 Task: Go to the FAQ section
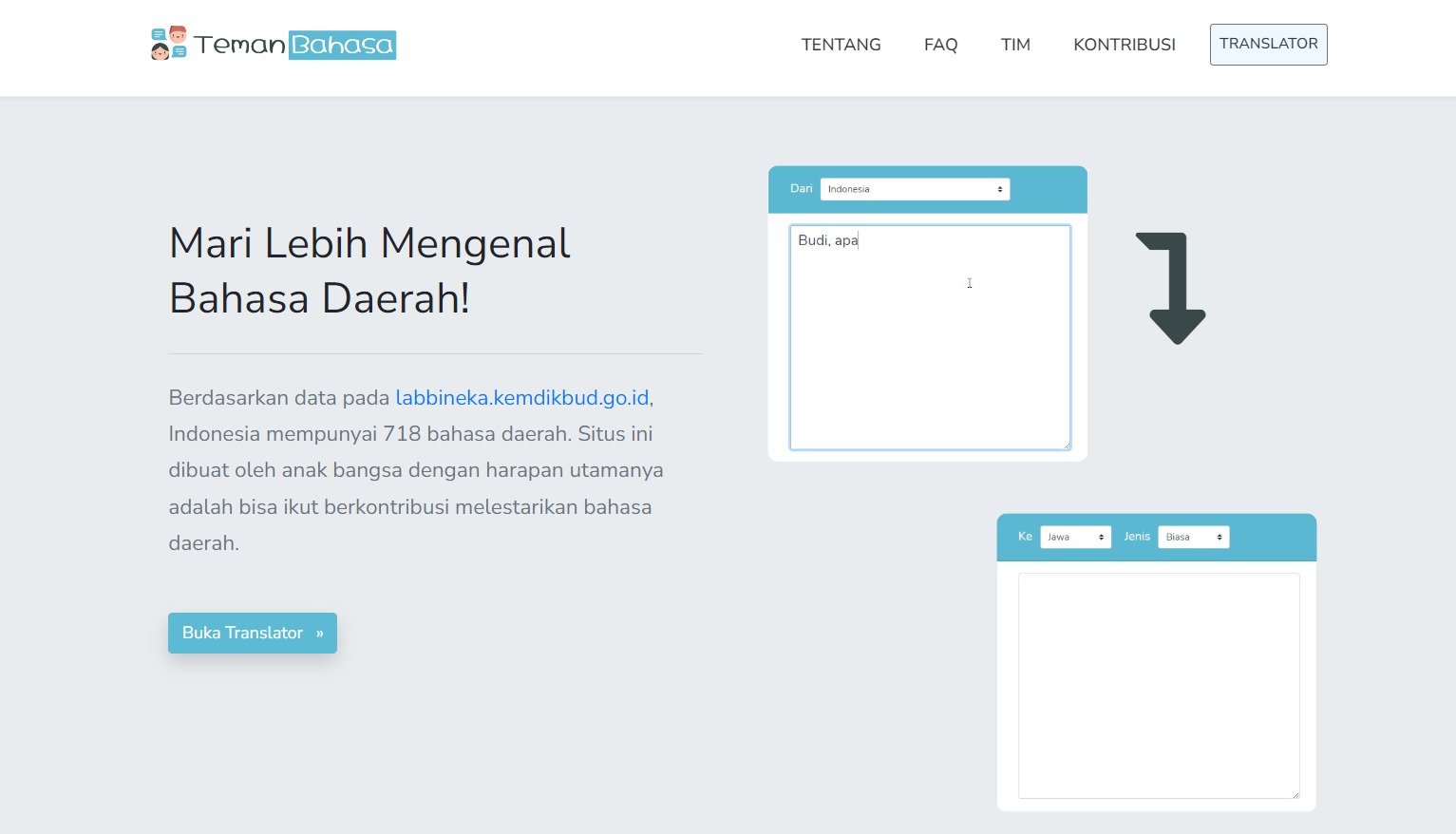(x=940, y=45)
